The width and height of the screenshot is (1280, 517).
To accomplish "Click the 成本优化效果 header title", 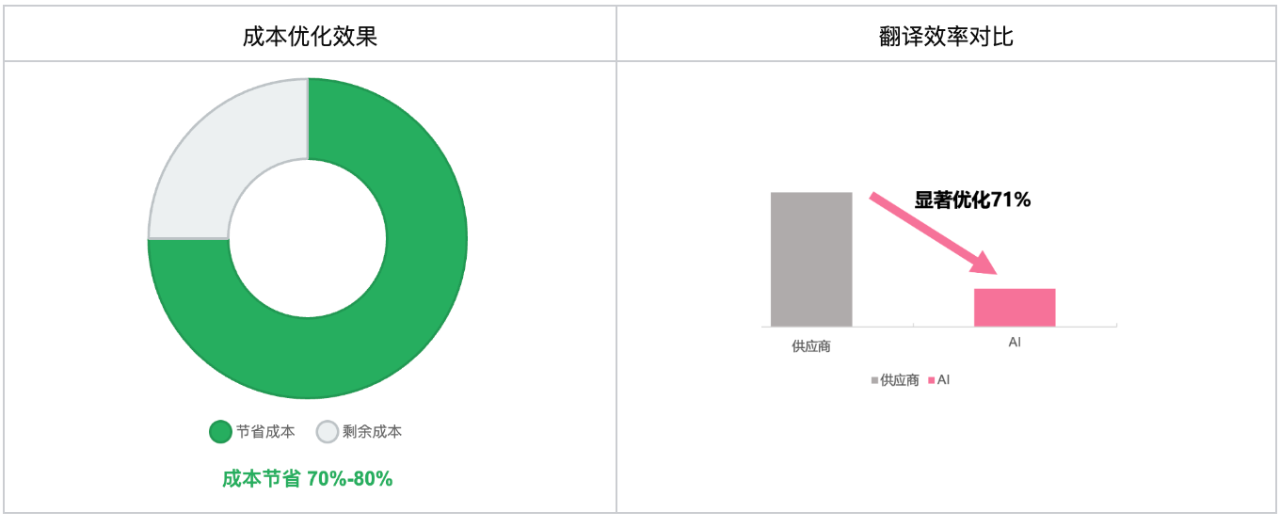I will (x=309, y=36).
